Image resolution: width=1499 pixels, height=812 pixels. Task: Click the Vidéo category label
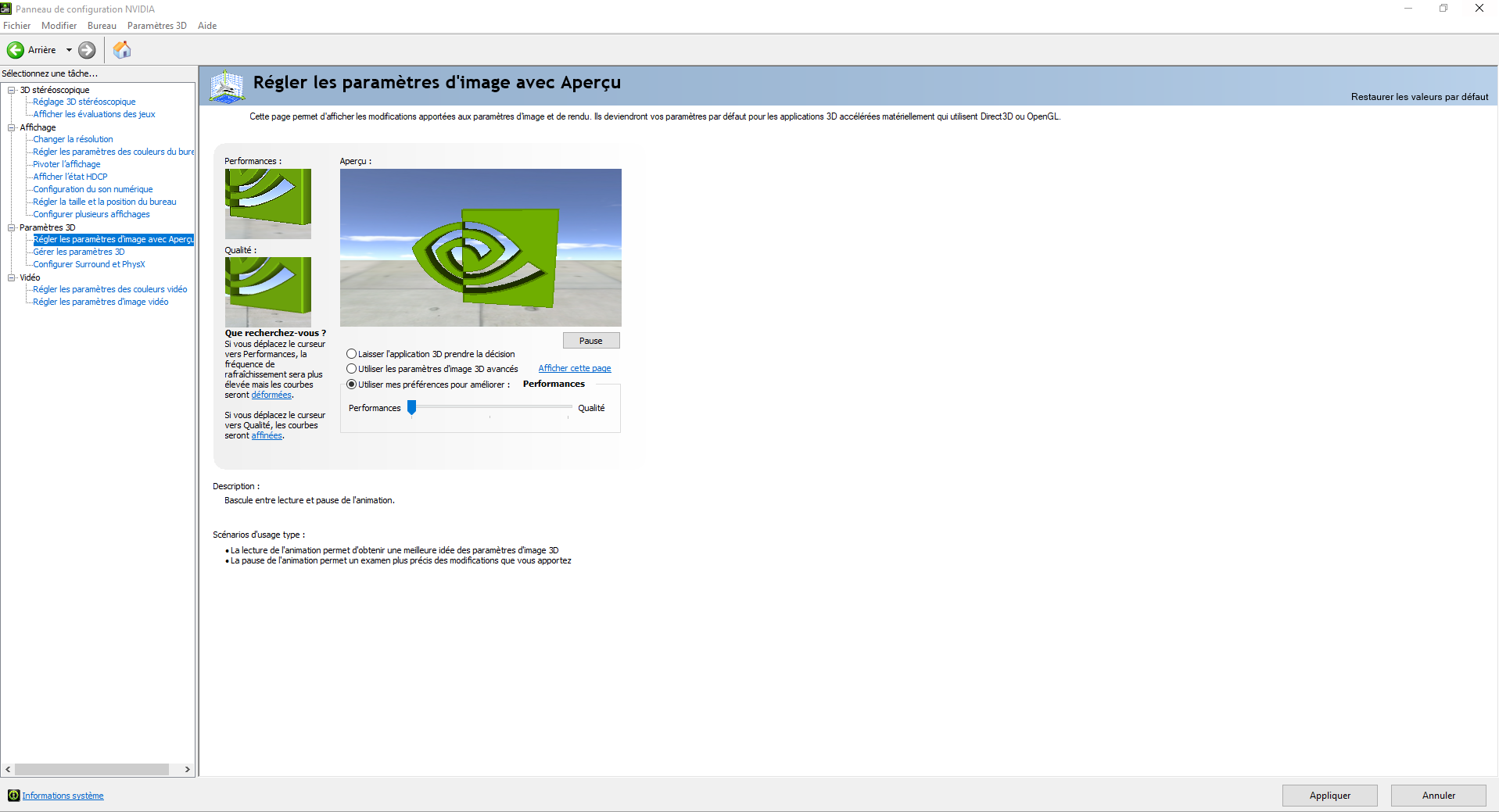[30, 277]
